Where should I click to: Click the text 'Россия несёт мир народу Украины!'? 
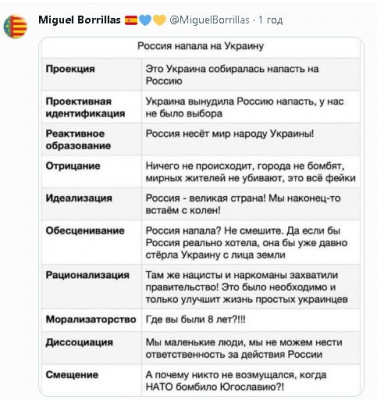click(x=230, y=133)
